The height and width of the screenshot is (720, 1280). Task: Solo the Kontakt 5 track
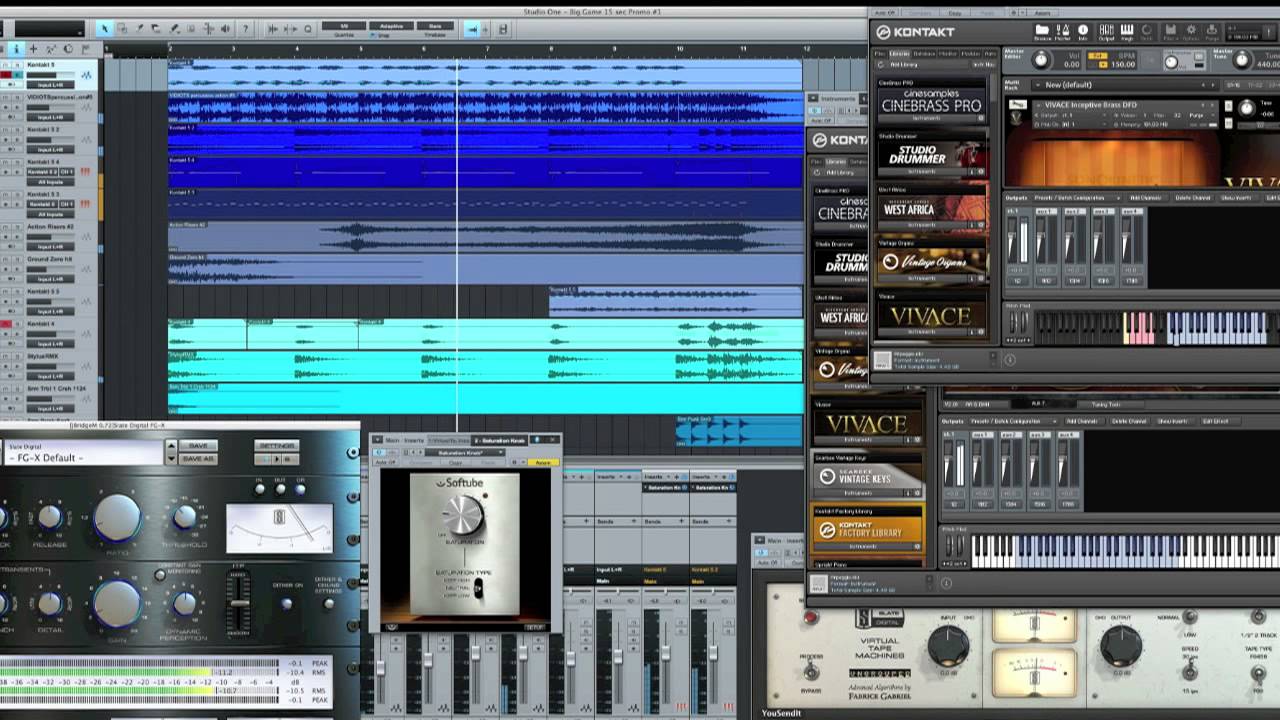(x=17, y=65)
